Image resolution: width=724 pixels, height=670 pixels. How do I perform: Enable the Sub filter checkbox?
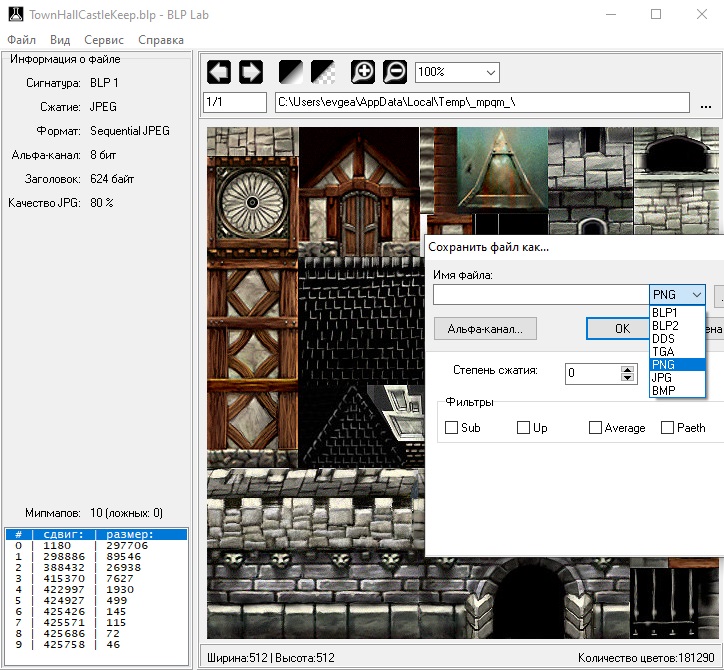pos(451,428)
